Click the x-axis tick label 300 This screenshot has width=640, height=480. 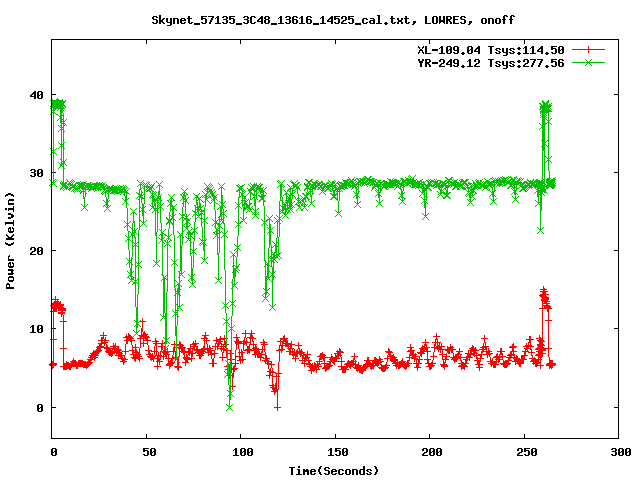[621, 452]
